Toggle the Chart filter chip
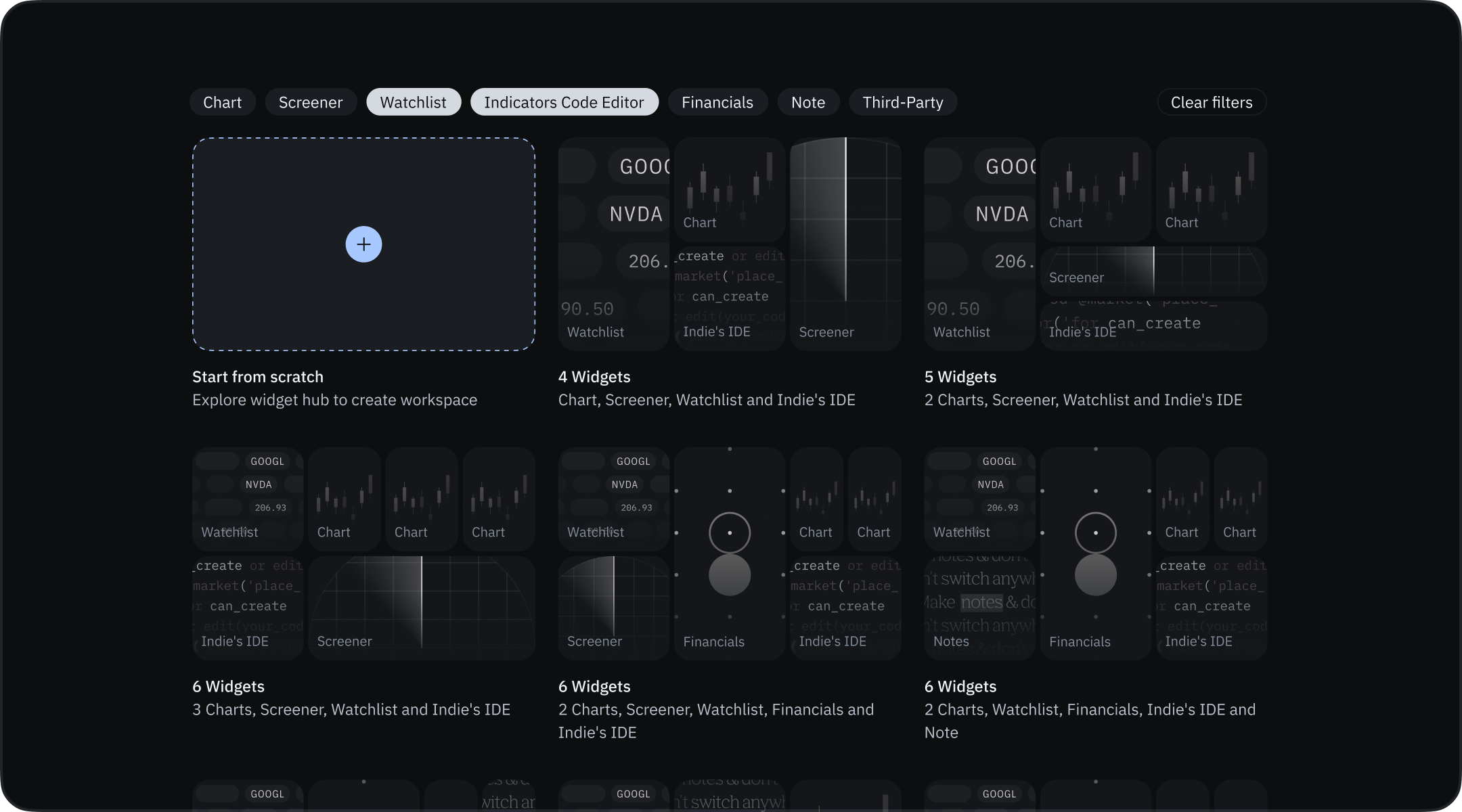The height and width of the screenshot is (812, 1462). [x=222, y=102]
